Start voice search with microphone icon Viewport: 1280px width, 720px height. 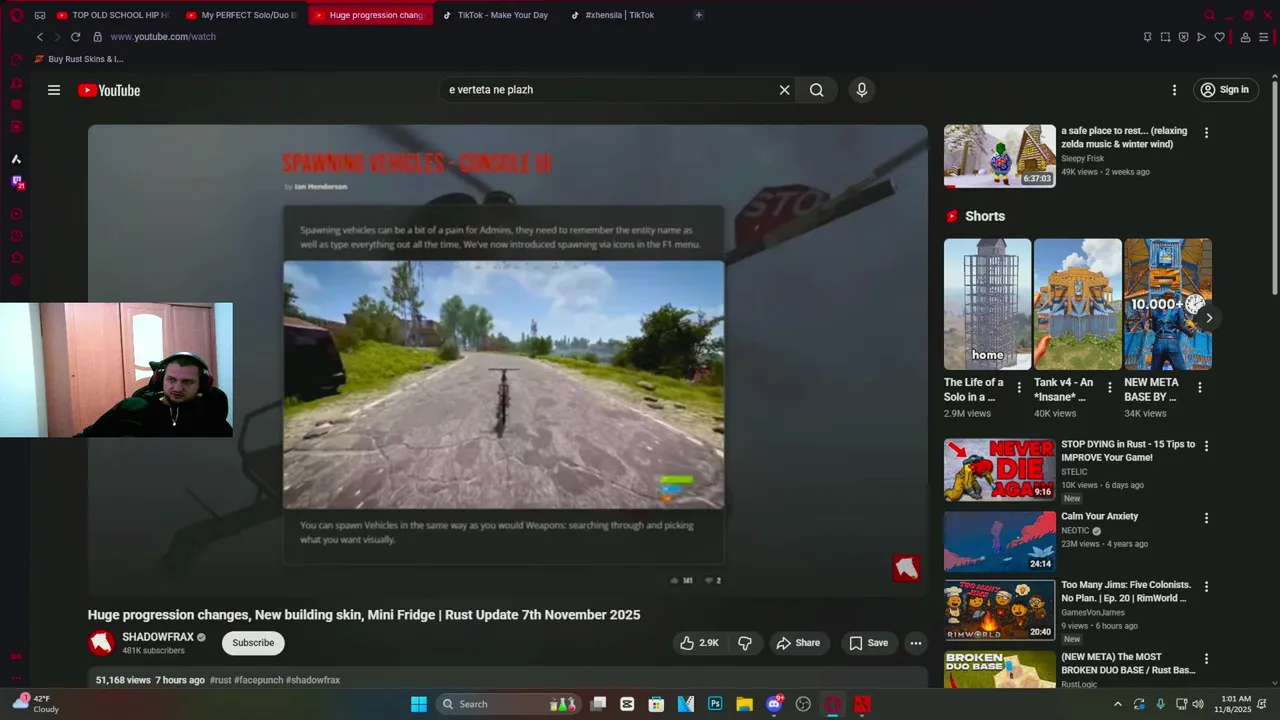pos(862,90)
